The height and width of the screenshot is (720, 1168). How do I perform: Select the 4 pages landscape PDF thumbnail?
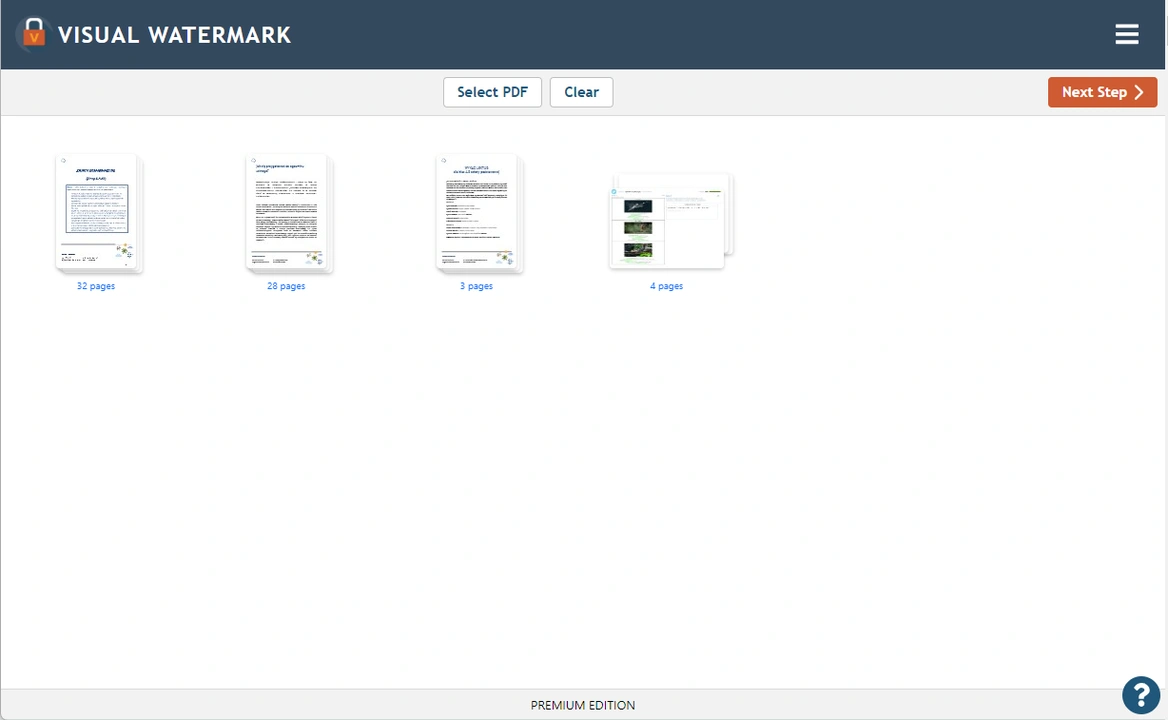tap(670, 221)
